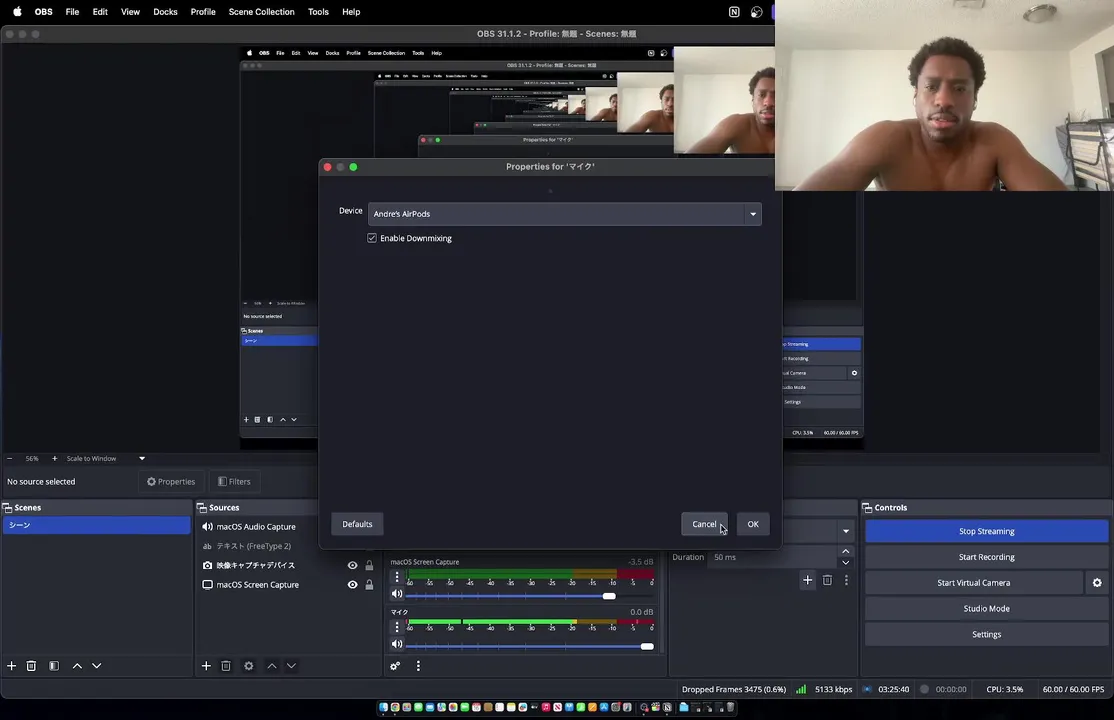The height and width of the screenshot is (720, 1114).
Task: Move scene up with arrow in Scenes panel
Action: click(x=77, y=666)
